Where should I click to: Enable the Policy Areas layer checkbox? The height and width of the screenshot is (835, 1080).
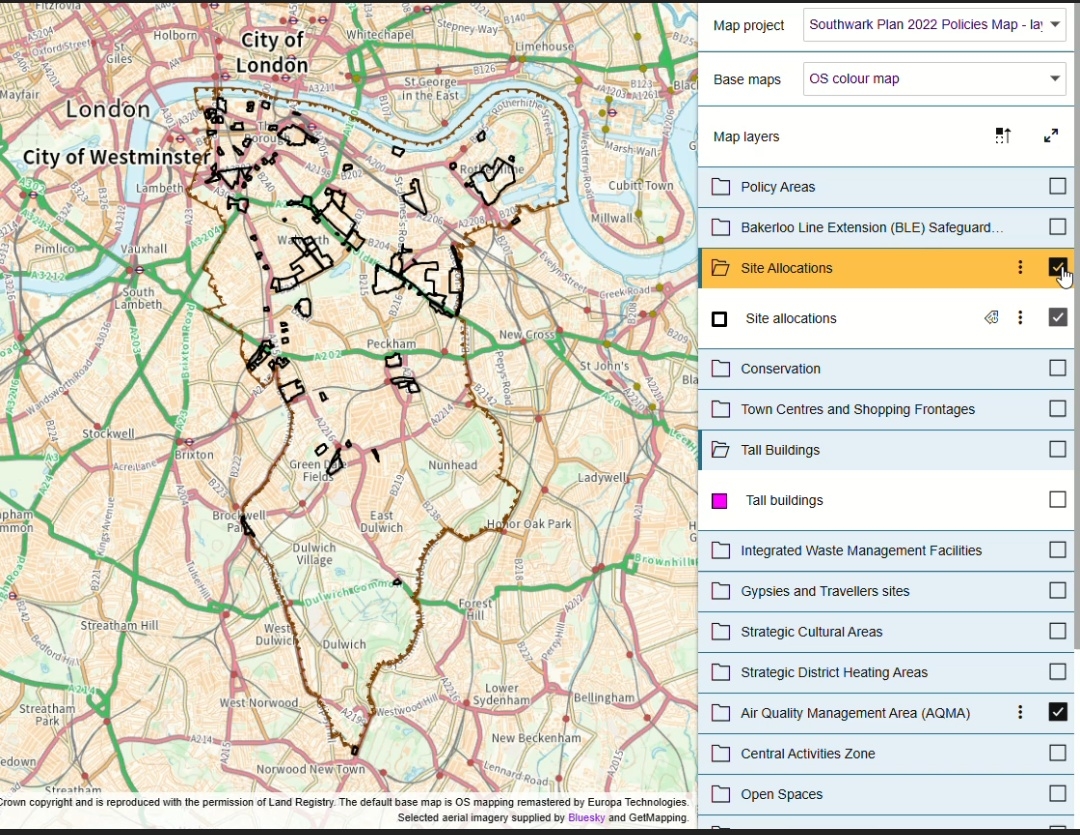[1057, 186]
